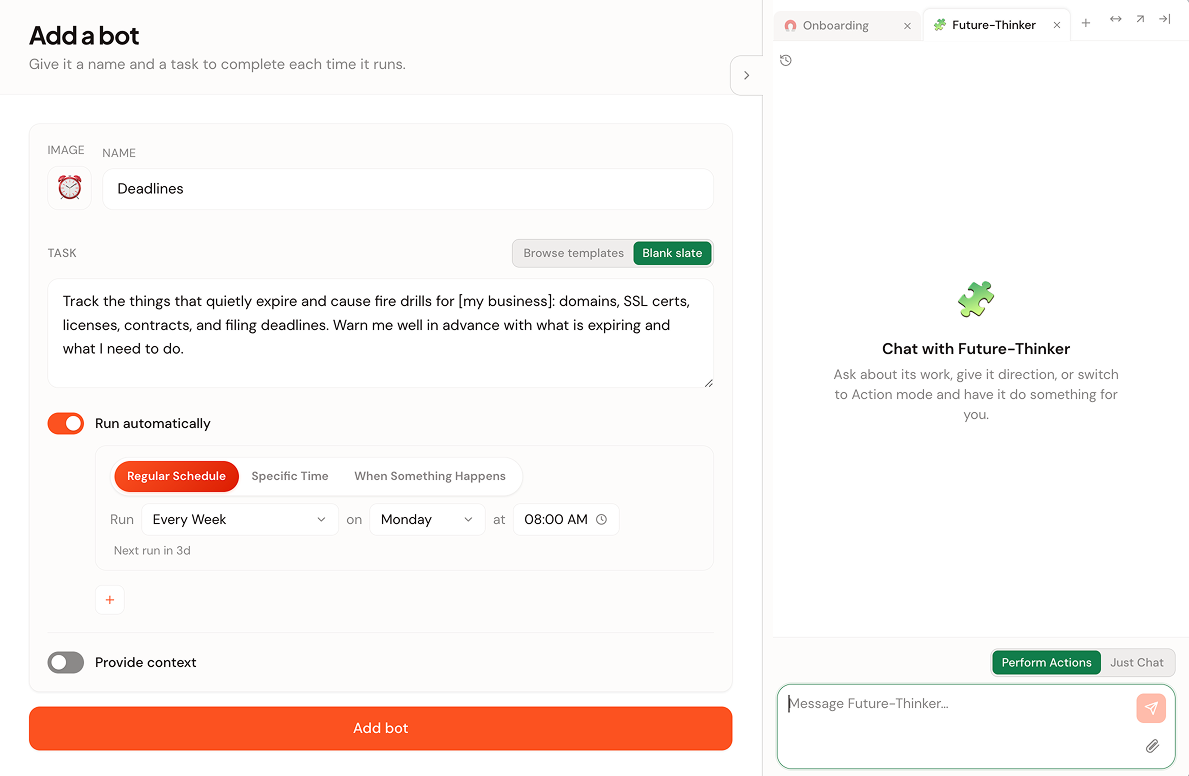This screenshot has width=1189, height=776.
Task: Enable Provide context switch
Action: point(66,662)
